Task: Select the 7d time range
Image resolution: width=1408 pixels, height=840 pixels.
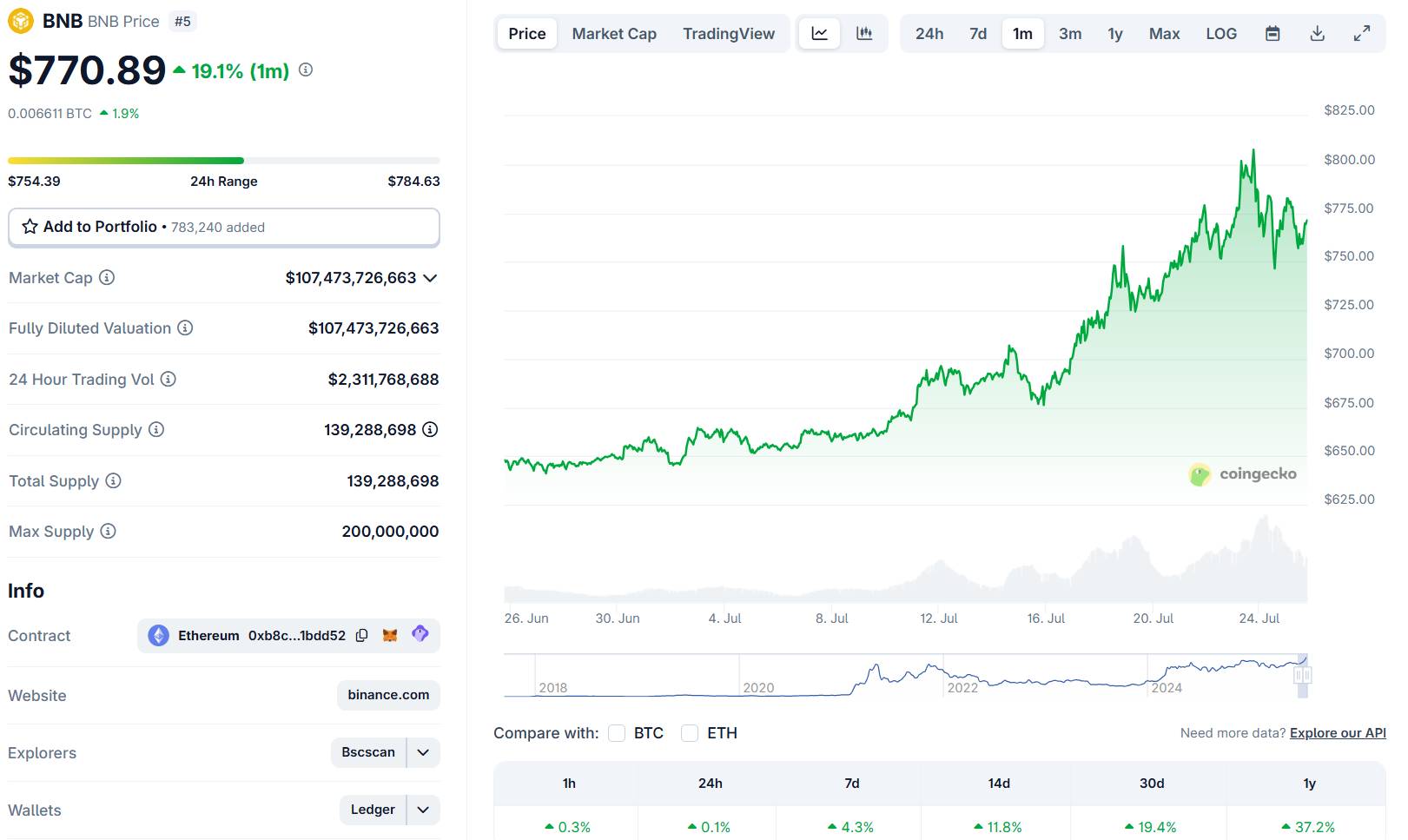Action: point(978,34)
